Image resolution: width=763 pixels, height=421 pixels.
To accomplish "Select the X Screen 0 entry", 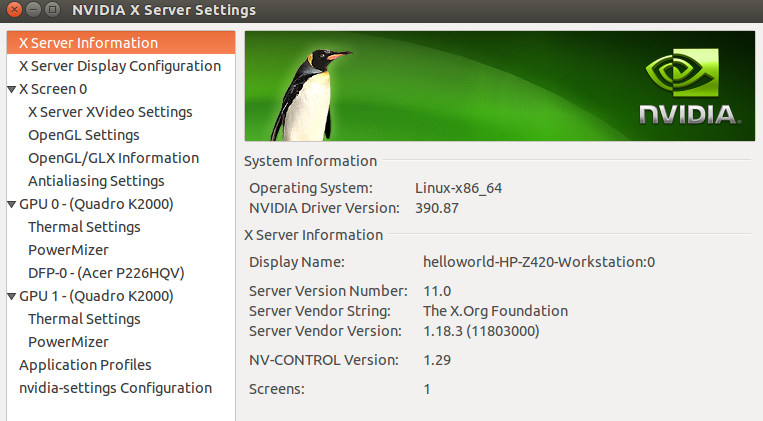I will [53, 89].
